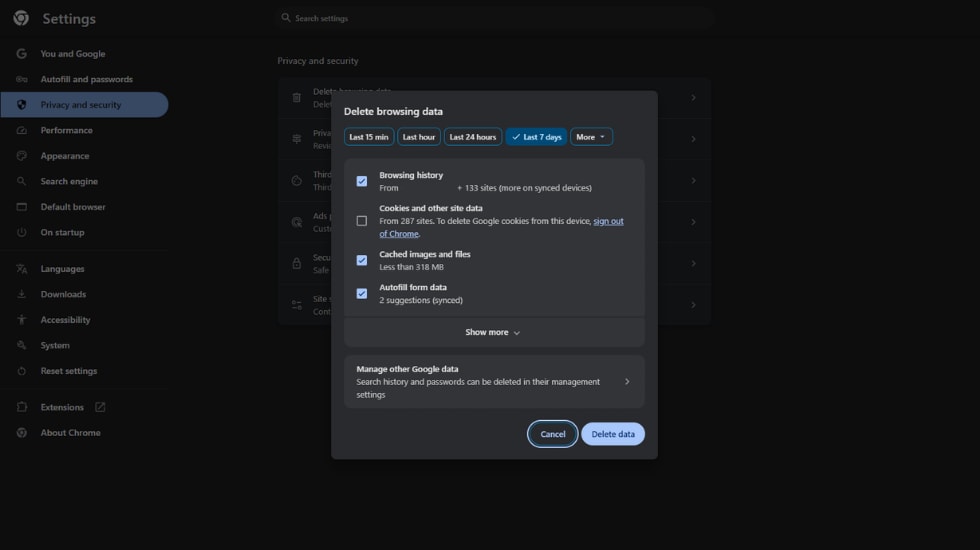Click the sliders icon in Site settings row

pos(297,305)
